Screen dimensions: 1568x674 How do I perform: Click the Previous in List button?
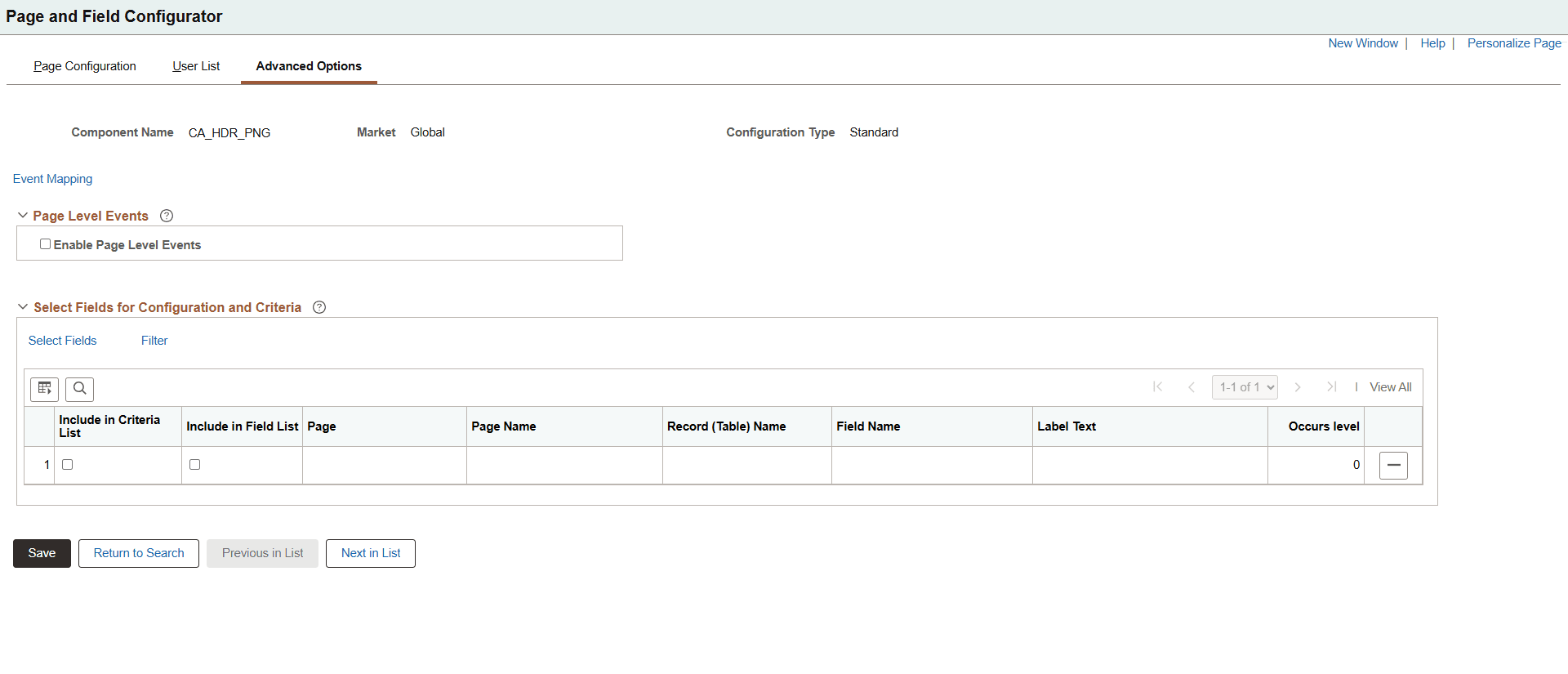click(262, 553)
